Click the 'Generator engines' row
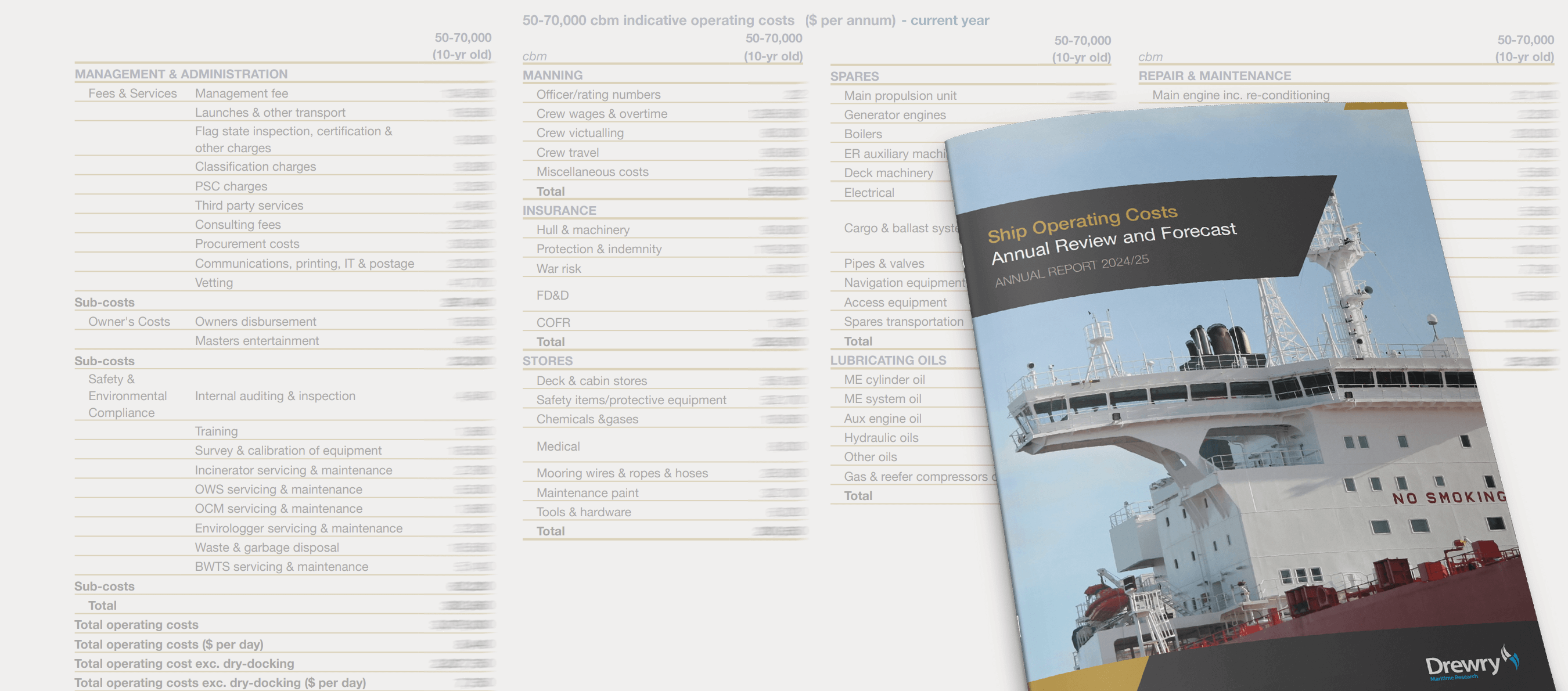This screenshot has width=1568, height=691. point(895,114)
